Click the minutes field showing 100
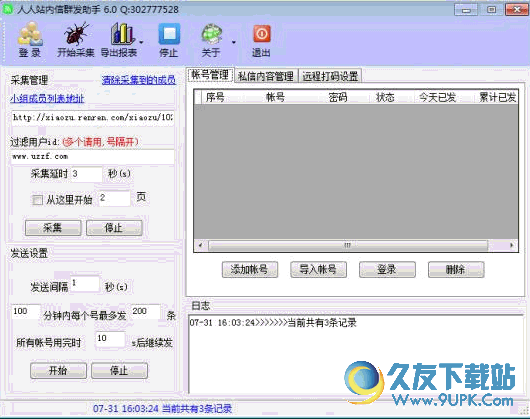530x419 pixels. 26,312
